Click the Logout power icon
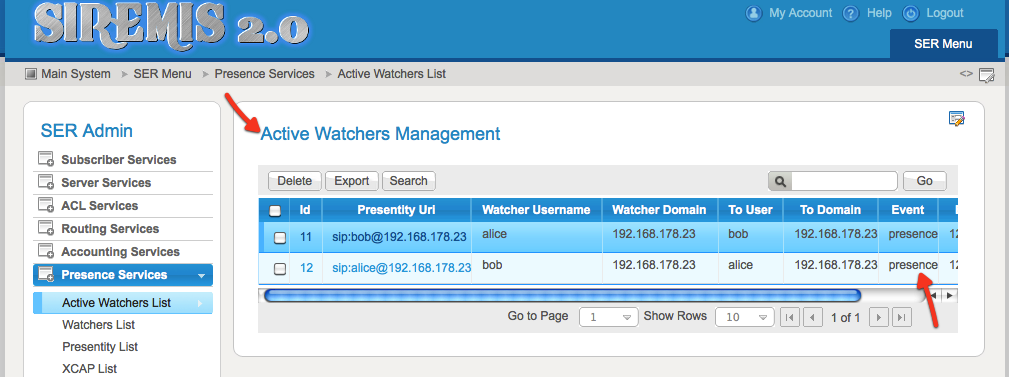 [911, 14]
